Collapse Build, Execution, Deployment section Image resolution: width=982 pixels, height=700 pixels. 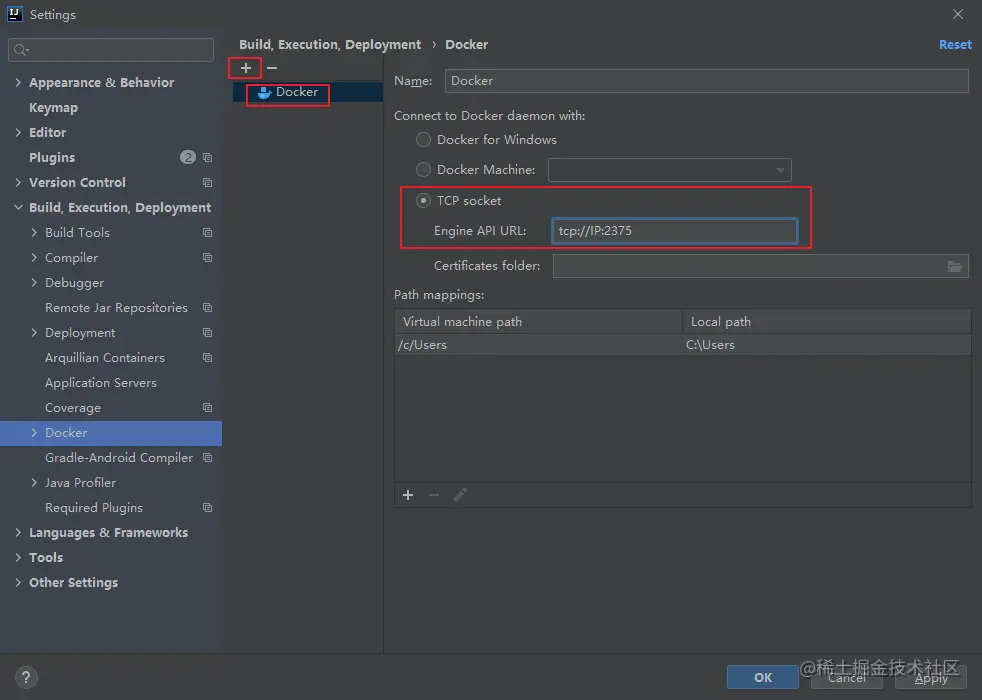(18, 207)
